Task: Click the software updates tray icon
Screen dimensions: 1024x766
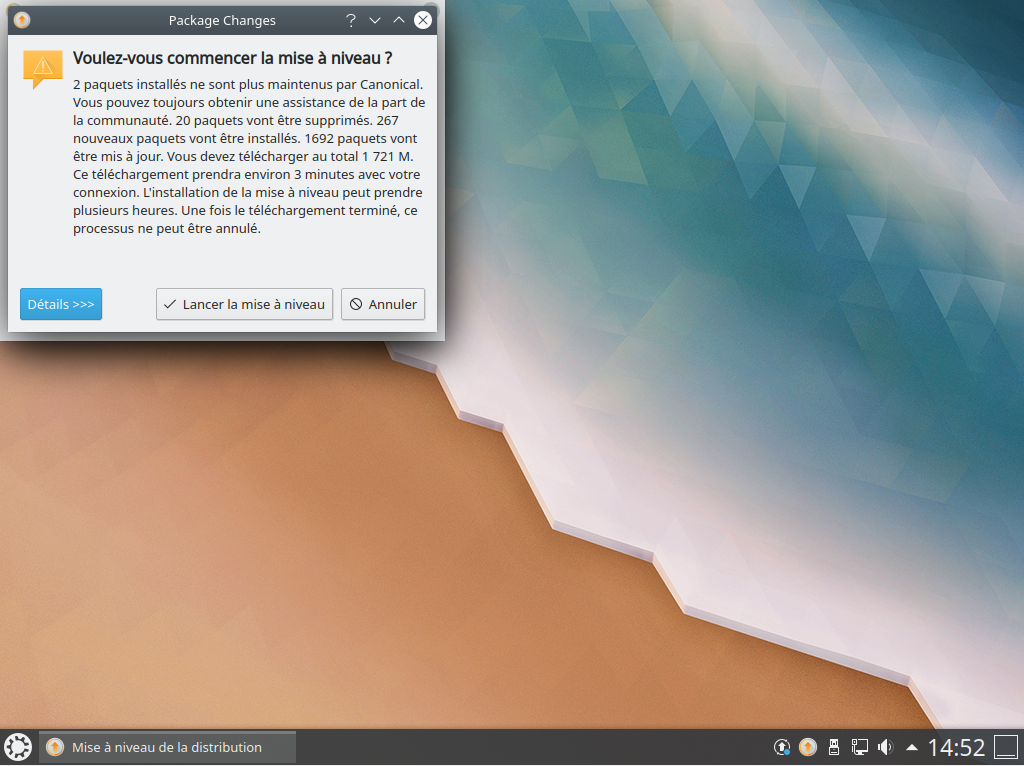Action: (x=781, y=747)
